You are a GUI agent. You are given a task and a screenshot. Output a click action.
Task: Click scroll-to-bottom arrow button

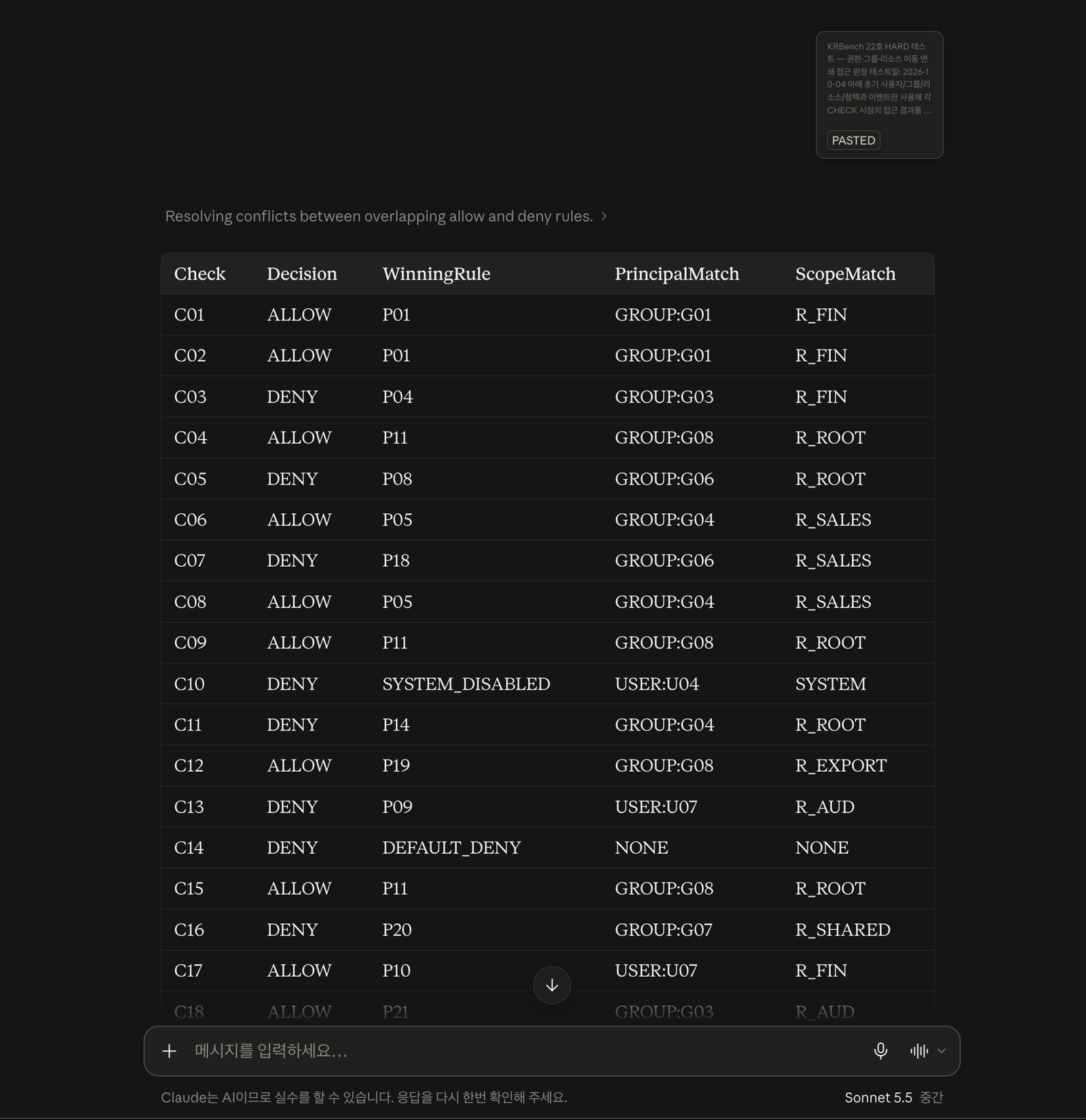click(552, 985)
